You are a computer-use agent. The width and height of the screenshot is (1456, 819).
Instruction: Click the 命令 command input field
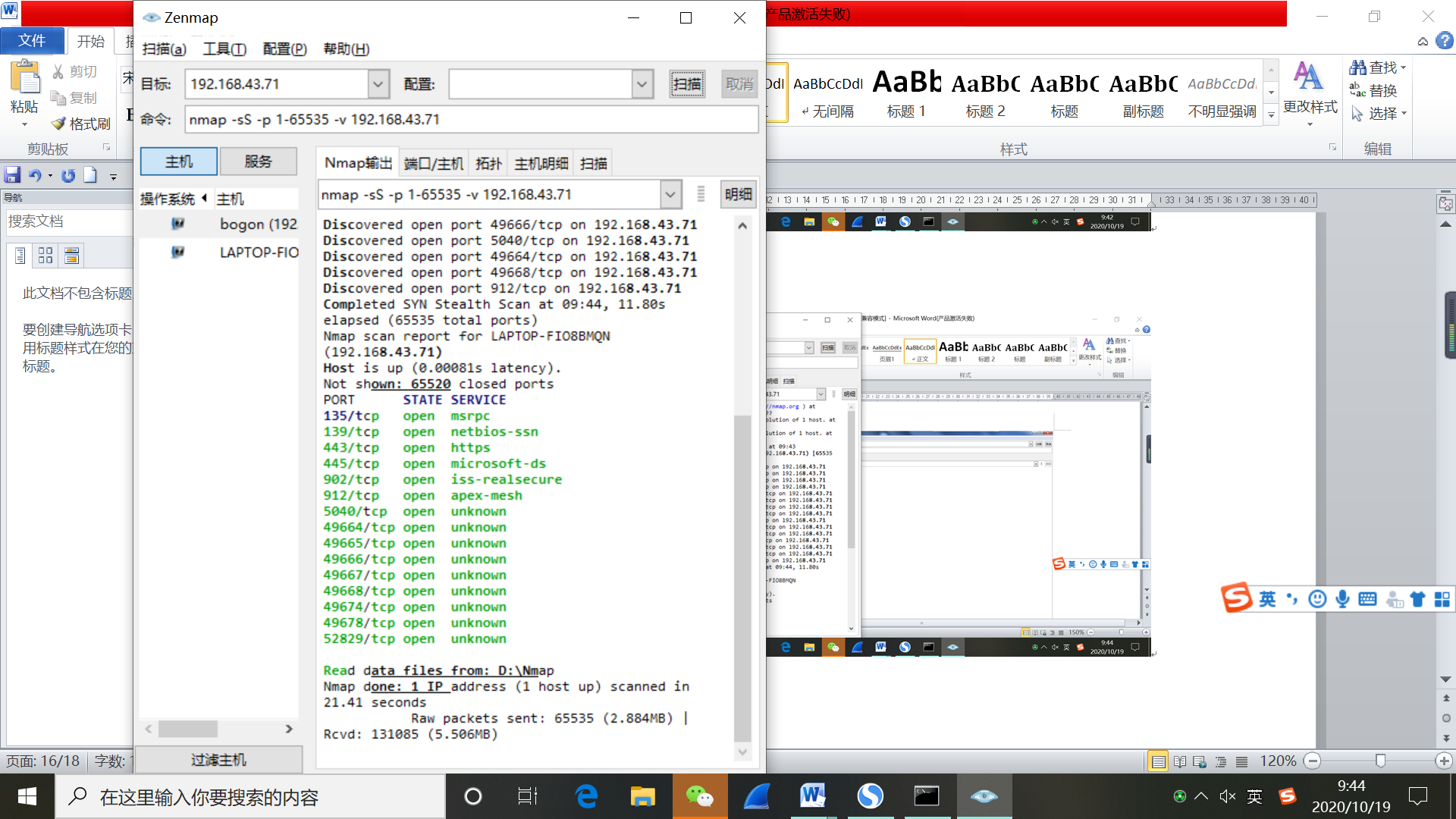point(471,120)
